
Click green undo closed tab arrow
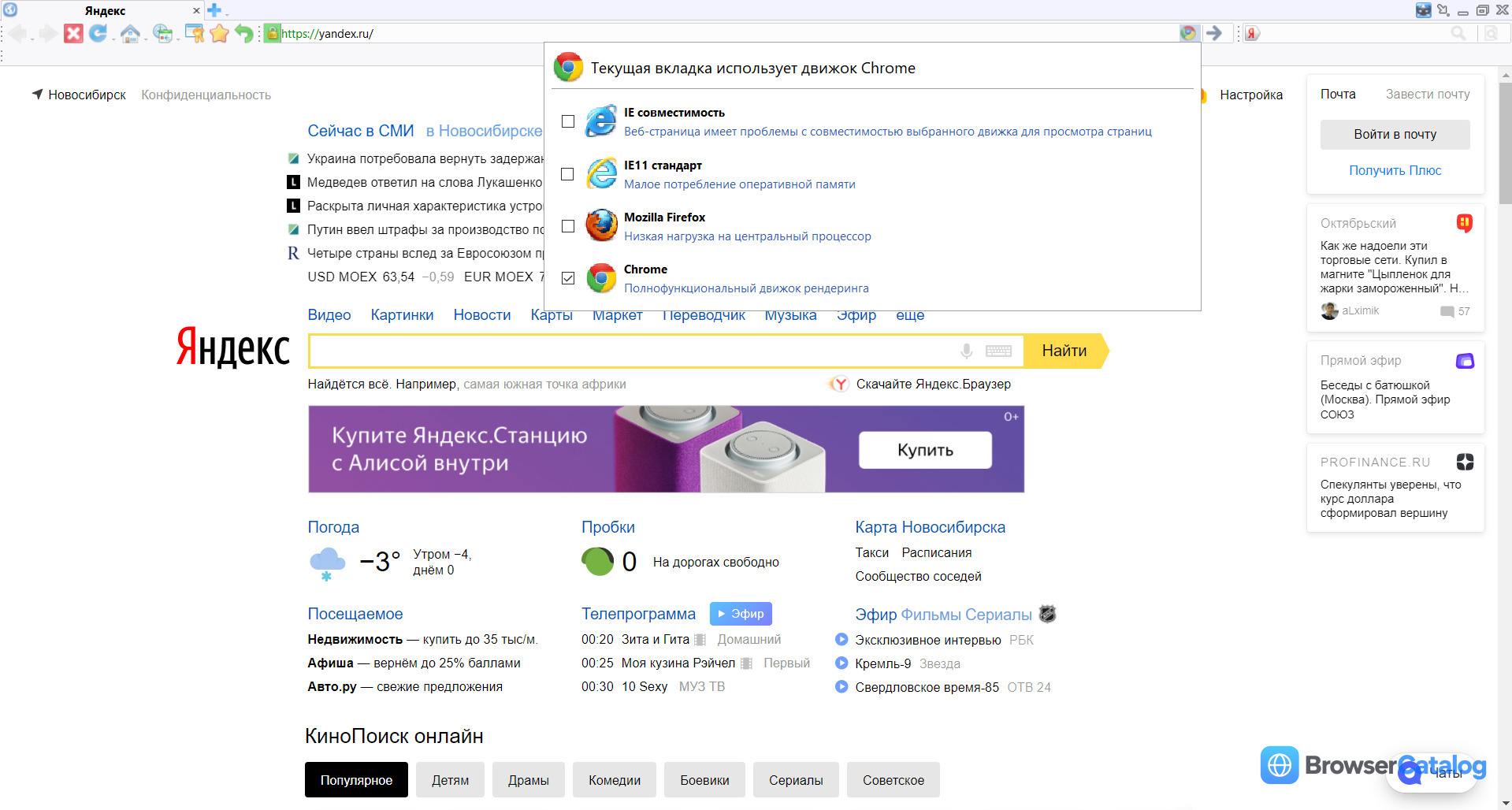[x=244, y=33]
